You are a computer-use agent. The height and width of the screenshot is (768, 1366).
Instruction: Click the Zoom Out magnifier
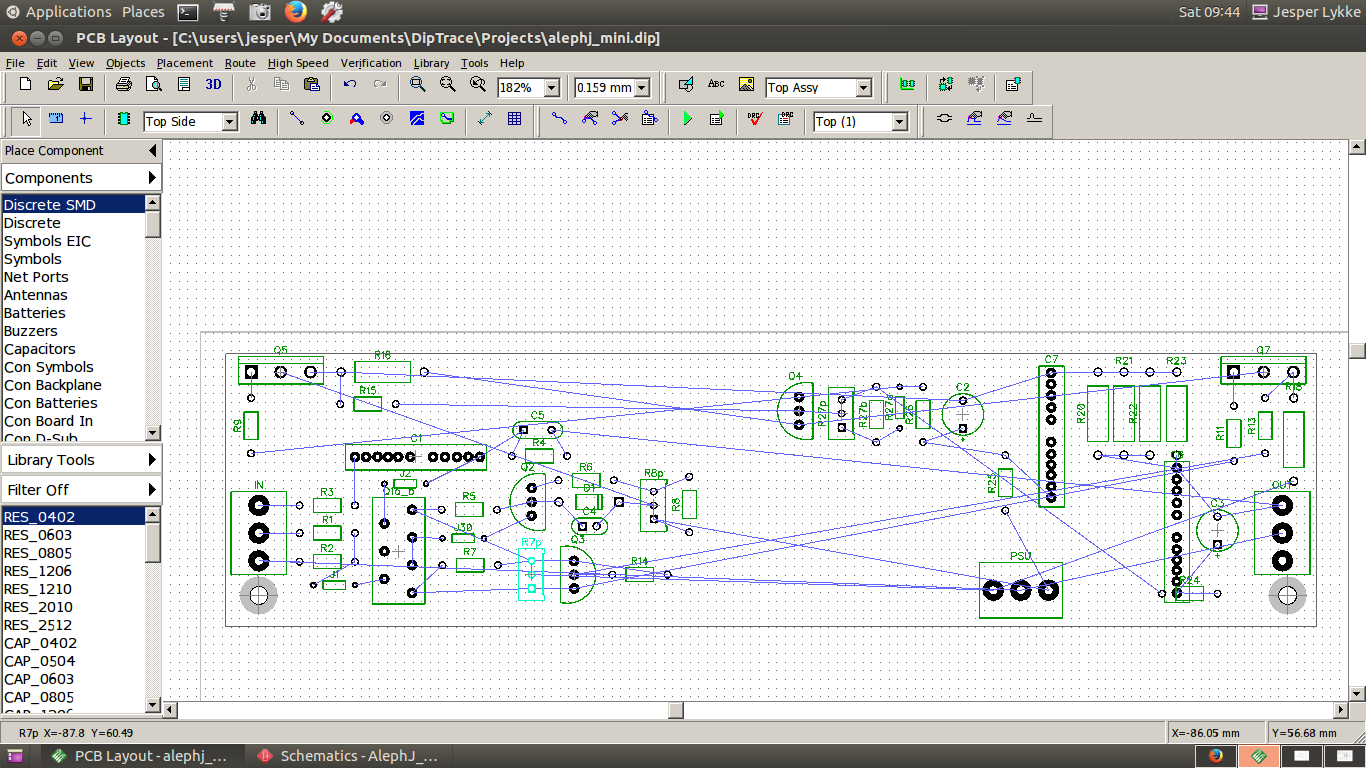(x=447, y=86)
